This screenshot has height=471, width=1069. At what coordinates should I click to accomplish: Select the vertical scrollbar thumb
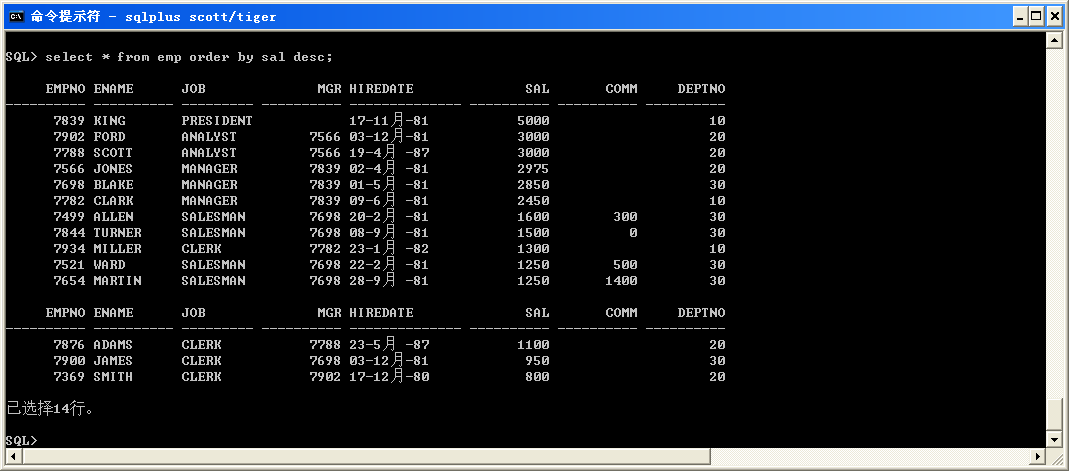coord(1053,415)
